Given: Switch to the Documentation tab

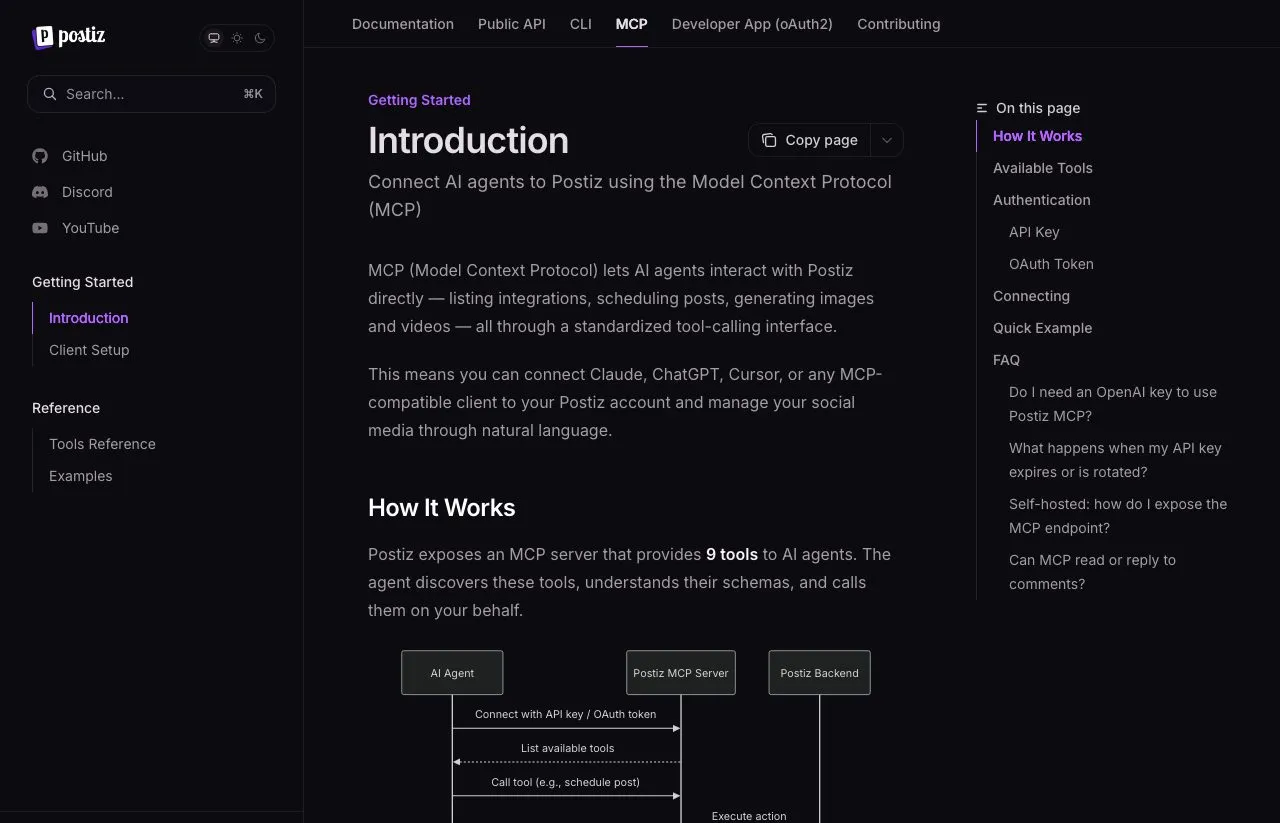Looking at the screenshot, I should 403,24.
